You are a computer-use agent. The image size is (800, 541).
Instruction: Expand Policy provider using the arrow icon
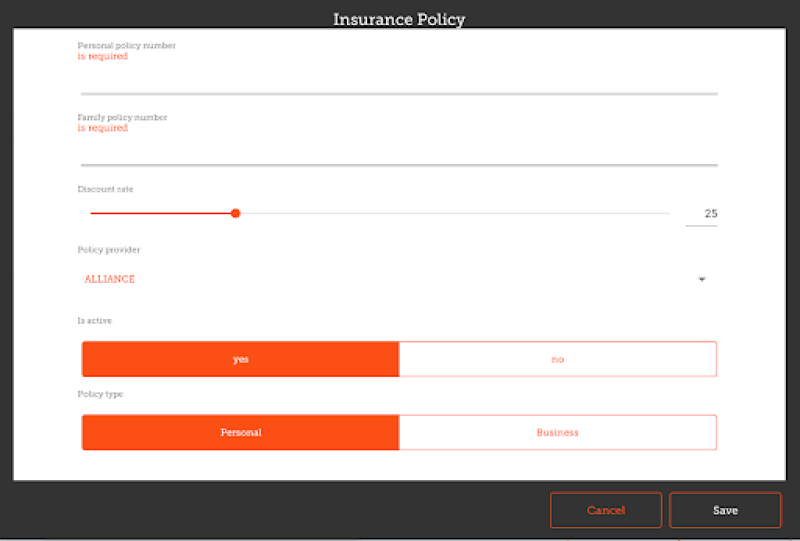702,280
